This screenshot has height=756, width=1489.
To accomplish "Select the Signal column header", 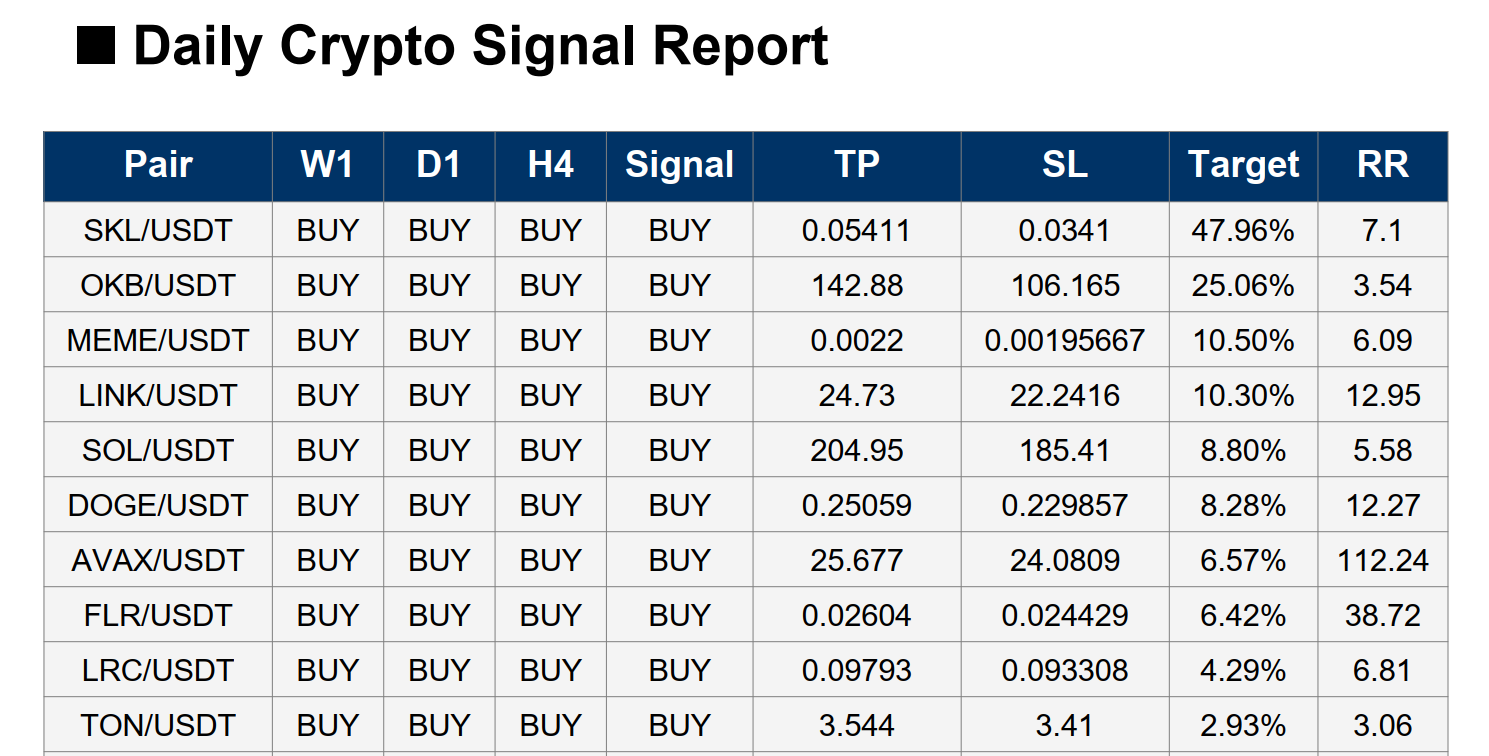I will coord(679,165).
